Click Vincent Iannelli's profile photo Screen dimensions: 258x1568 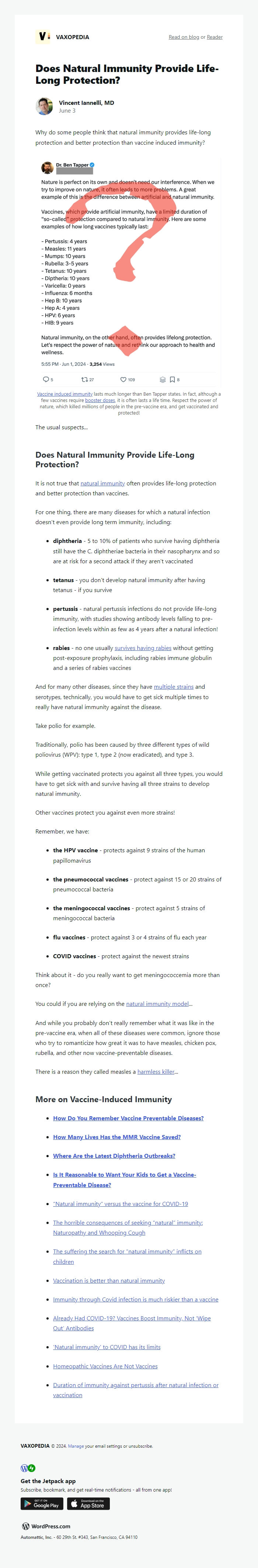click(x=44, y=107)
